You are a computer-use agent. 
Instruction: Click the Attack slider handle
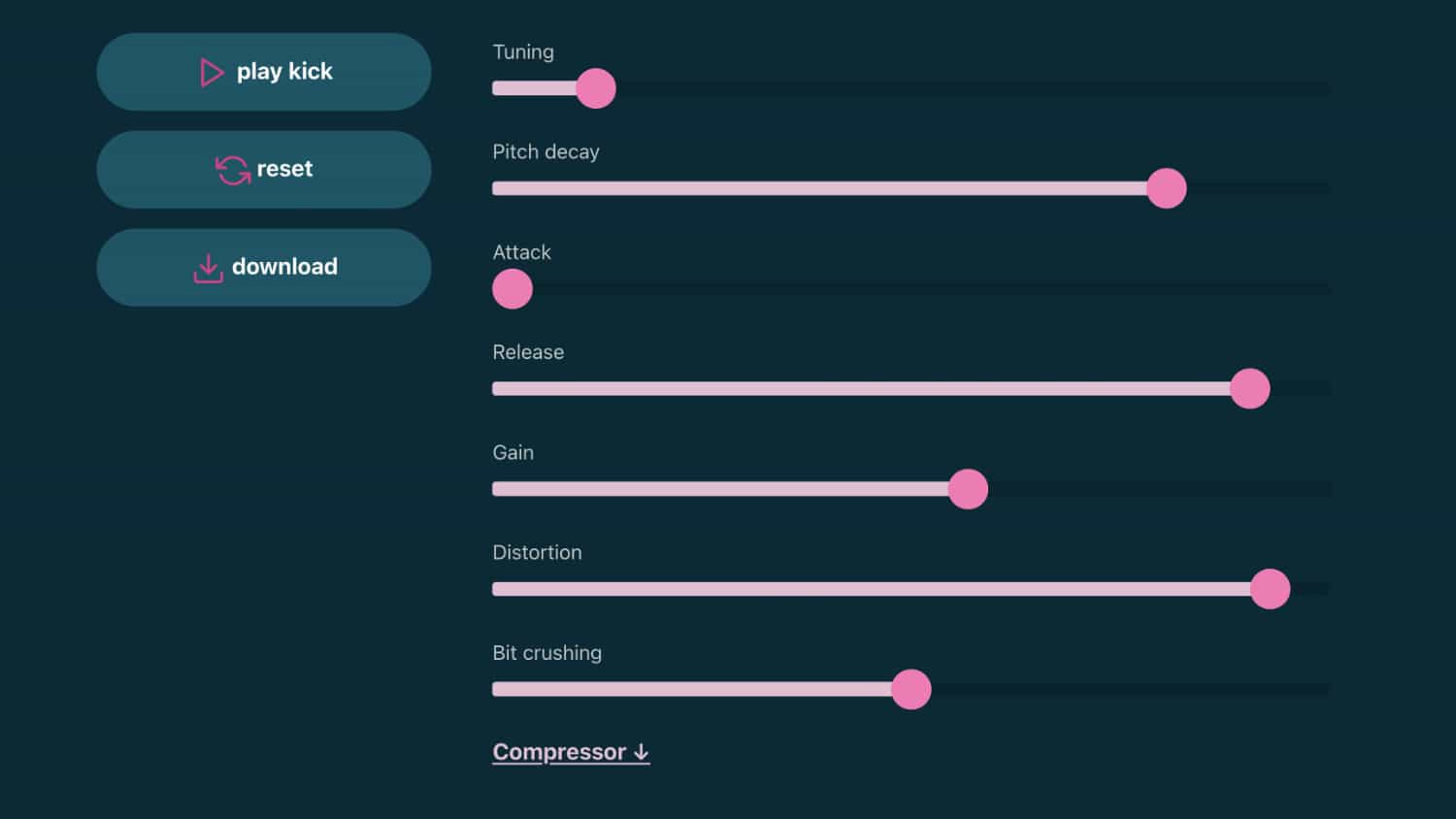click(513, 289)
